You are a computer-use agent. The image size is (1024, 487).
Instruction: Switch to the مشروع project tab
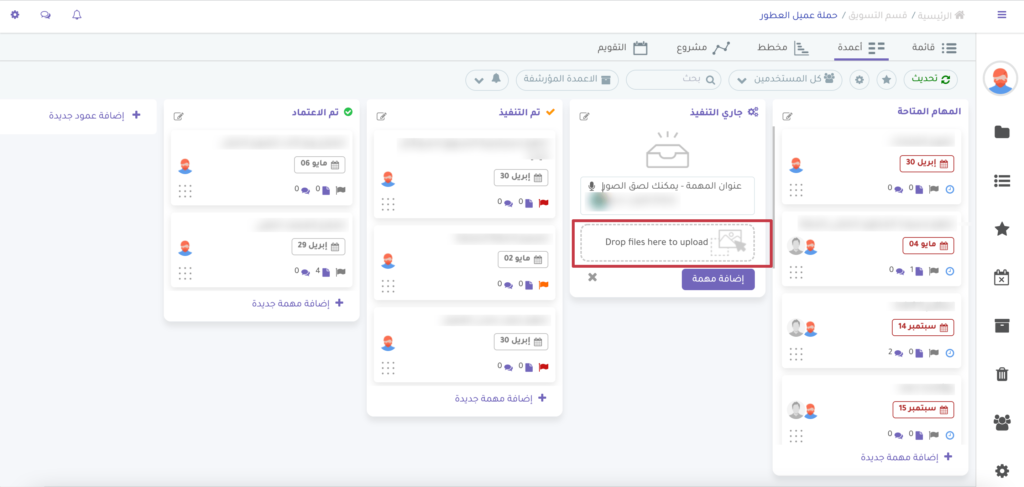tap(703, 48)
